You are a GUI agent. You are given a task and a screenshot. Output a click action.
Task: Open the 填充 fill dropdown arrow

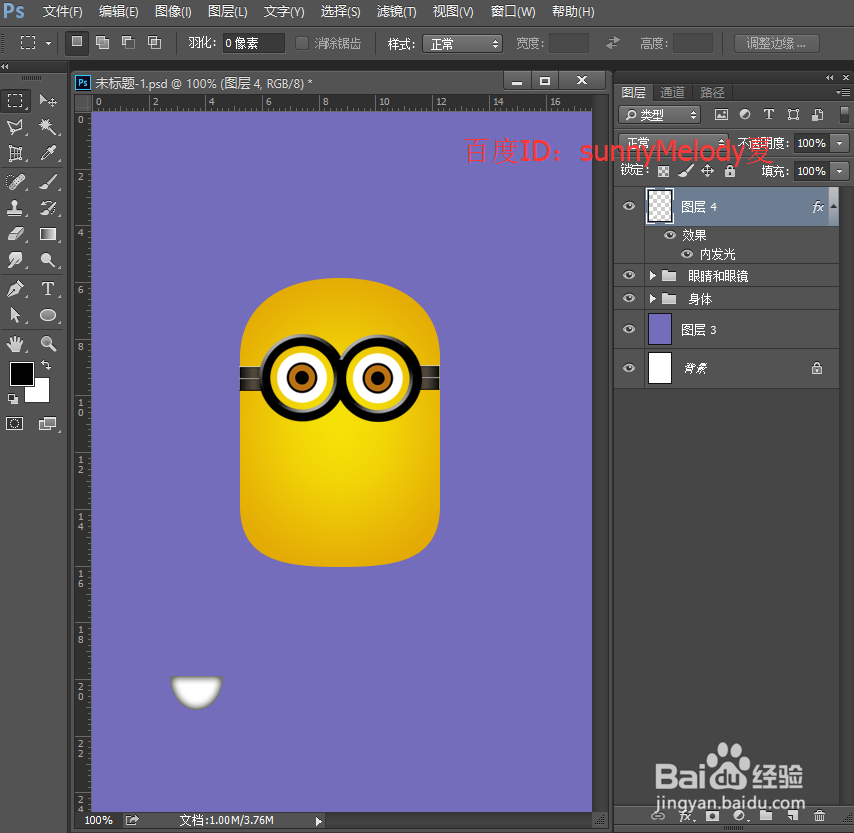[839, 171]
